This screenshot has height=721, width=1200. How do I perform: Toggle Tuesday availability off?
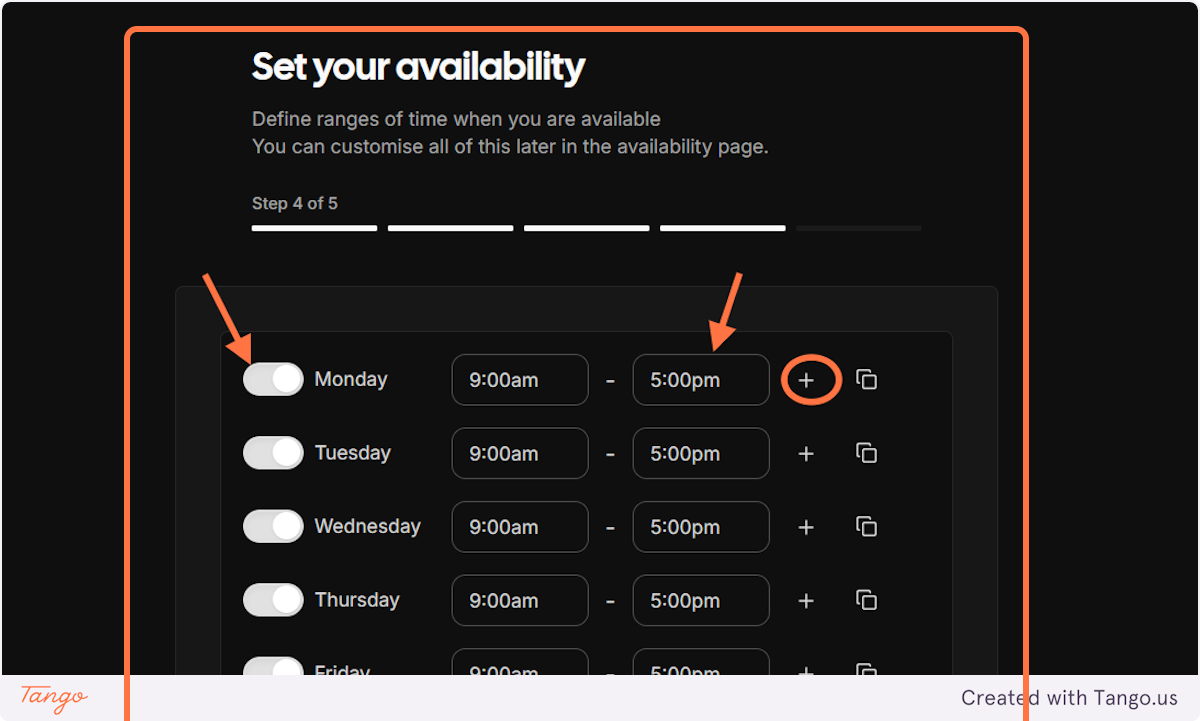(272, 453)
